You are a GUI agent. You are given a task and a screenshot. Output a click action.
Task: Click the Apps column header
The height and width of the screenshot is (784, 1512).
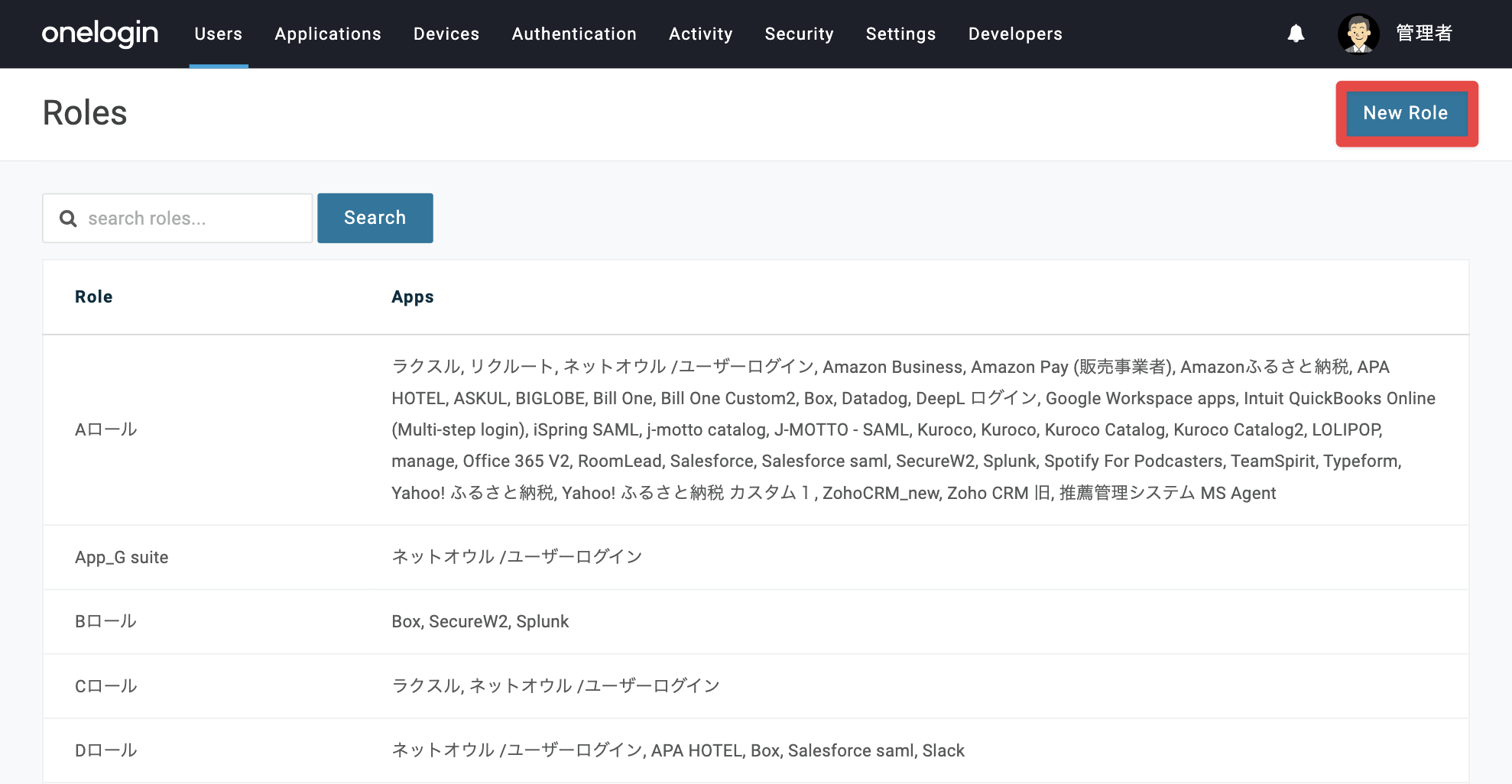(413, 297)
